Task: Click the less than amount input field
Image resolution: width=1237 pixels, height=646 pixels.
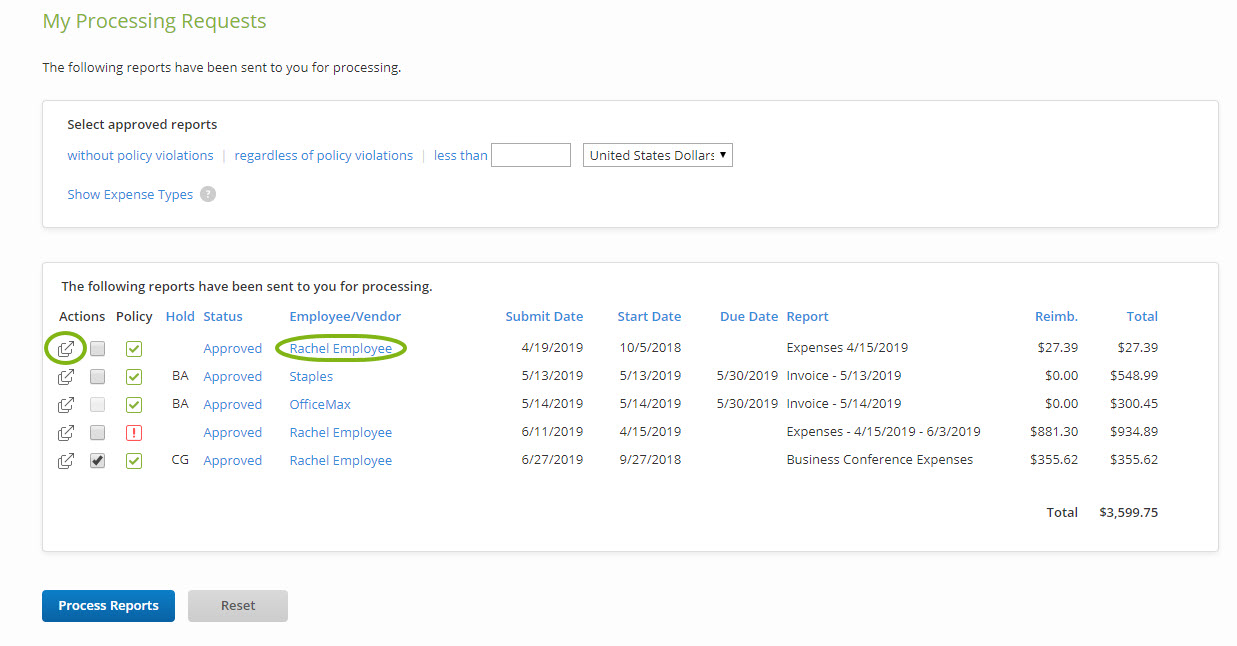Action: (x=530, y=155)
